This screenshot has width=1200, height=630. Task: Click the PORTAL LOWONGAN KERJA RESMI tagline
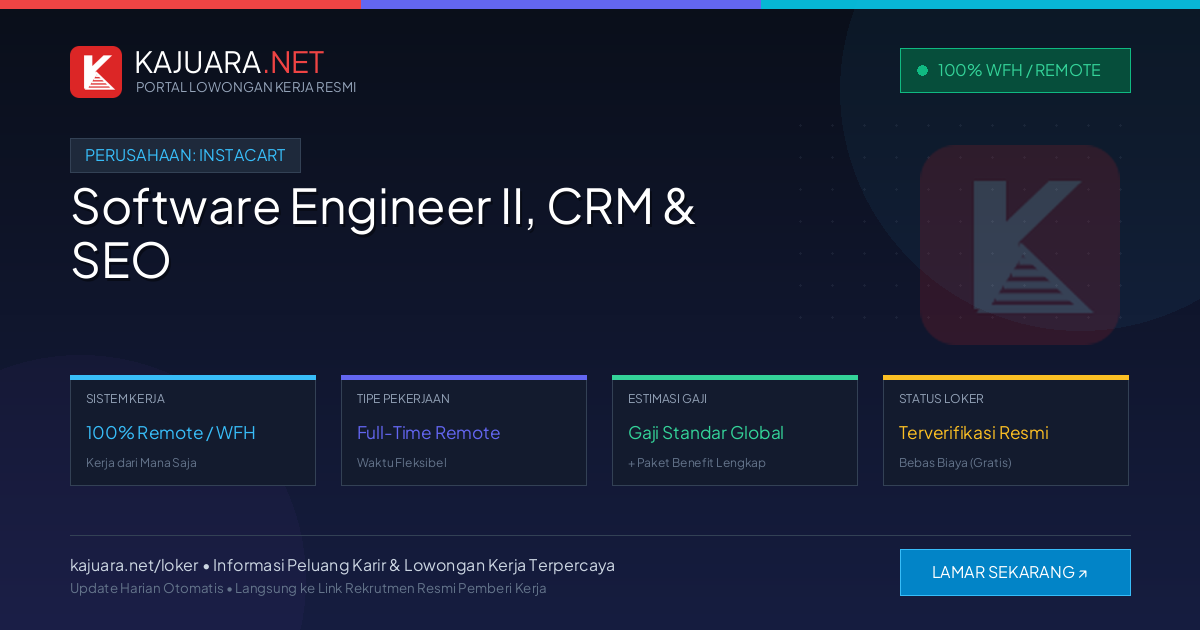tap(246, 87)
